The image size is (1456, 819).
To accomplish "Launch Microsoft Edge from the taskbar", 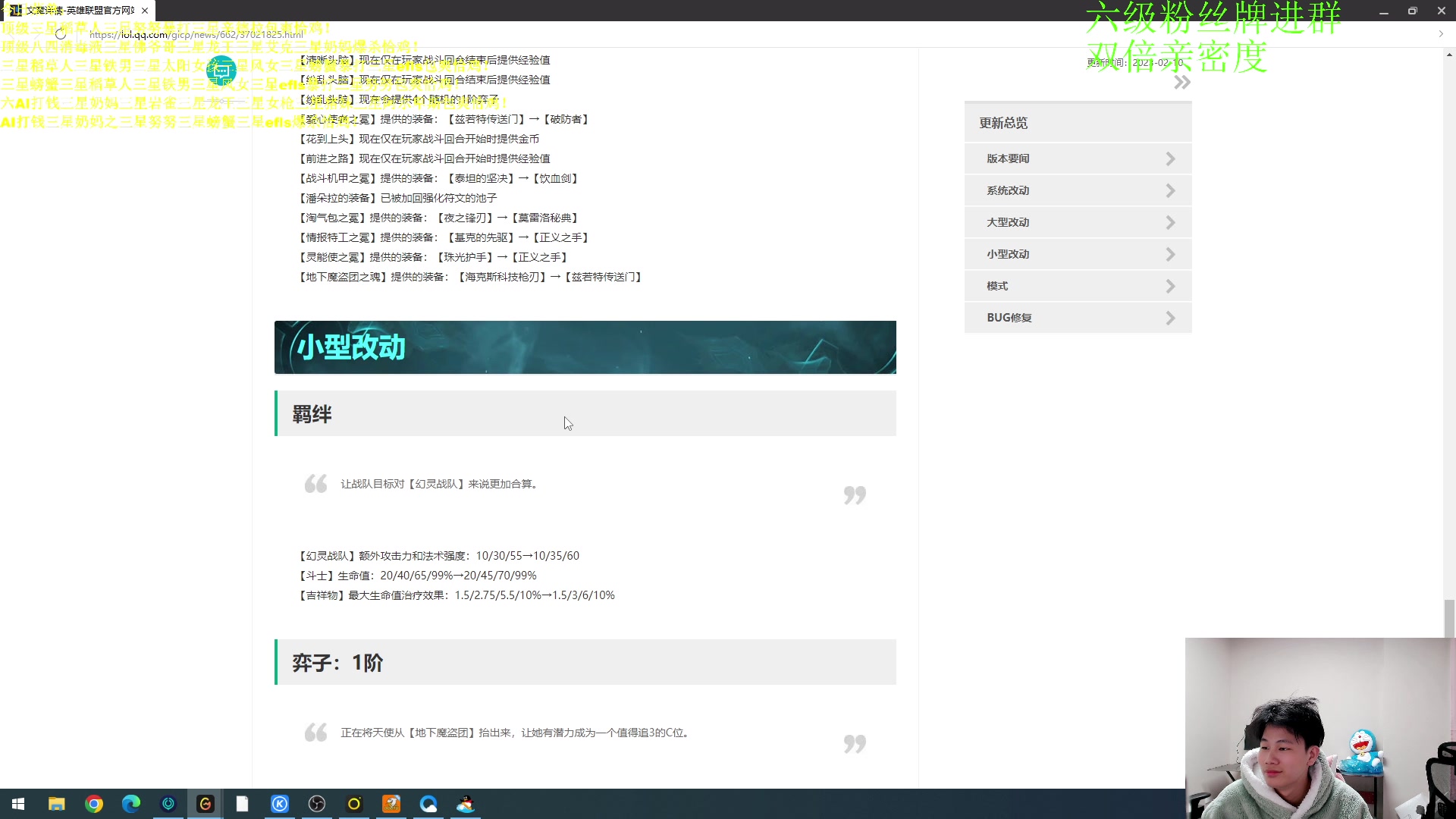I will [131, 803].
